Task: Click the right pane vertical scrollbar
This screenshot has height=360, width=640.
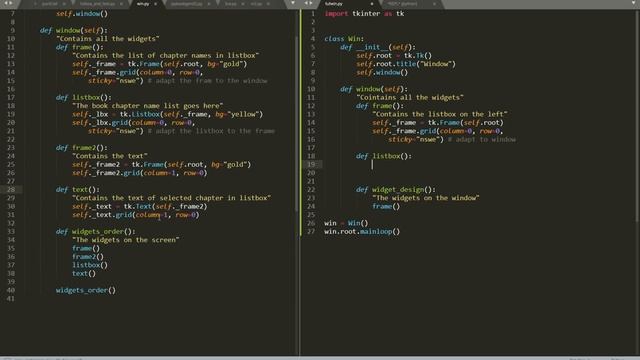Action: [x=638, y=116]
